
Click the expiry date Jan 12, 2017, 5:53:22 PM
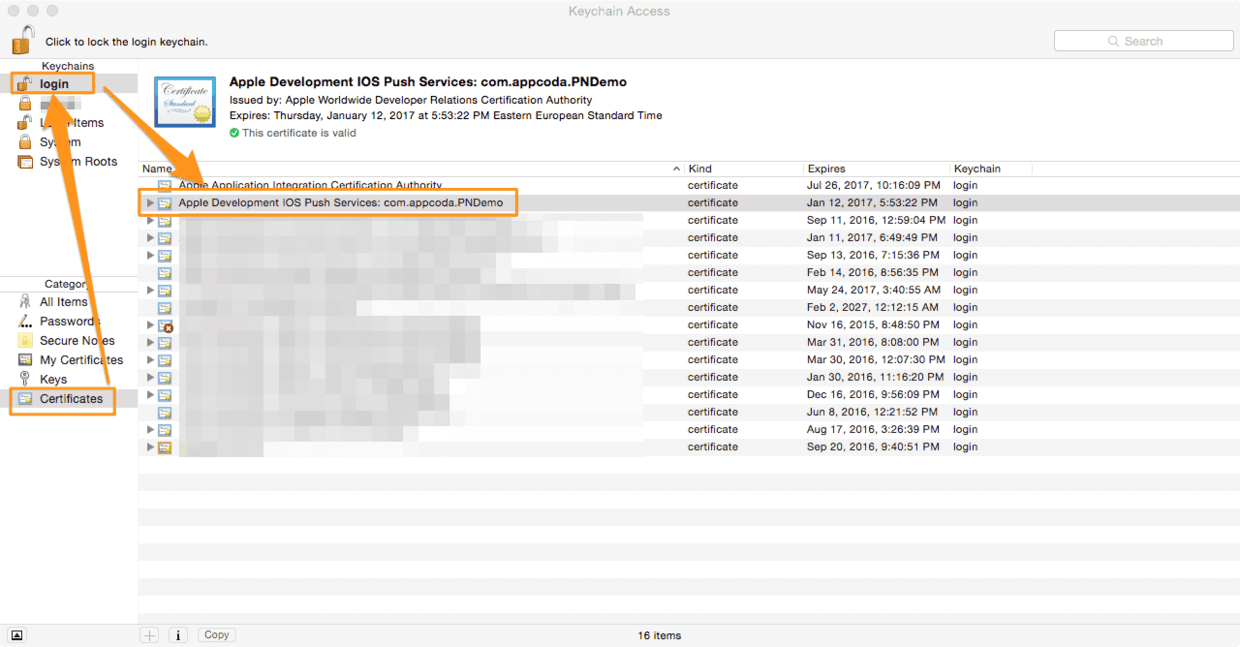point(870,203)
